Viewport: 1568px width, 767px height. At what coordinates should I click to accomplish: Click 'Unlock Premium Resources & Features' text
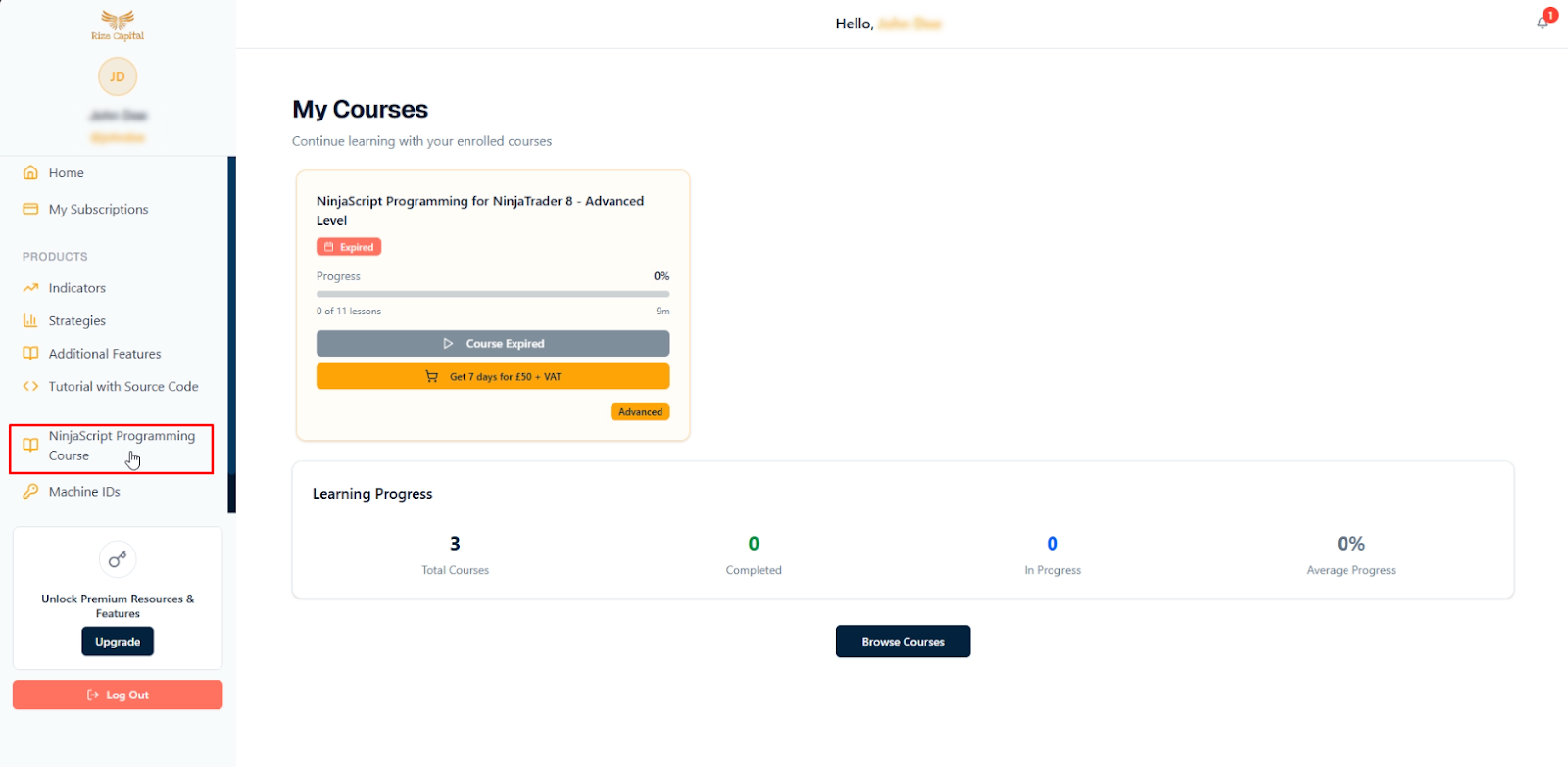tap(118, 606)
